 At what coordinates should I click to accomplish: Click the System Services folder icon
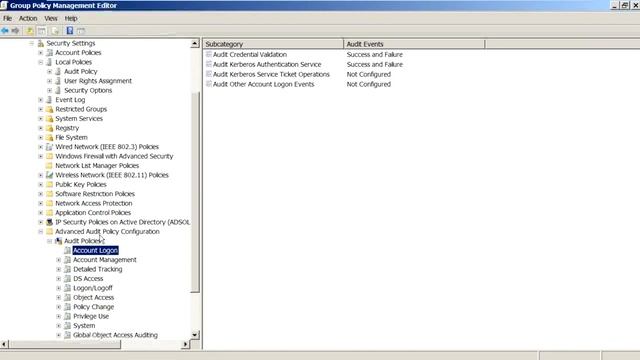coord(49,119)
